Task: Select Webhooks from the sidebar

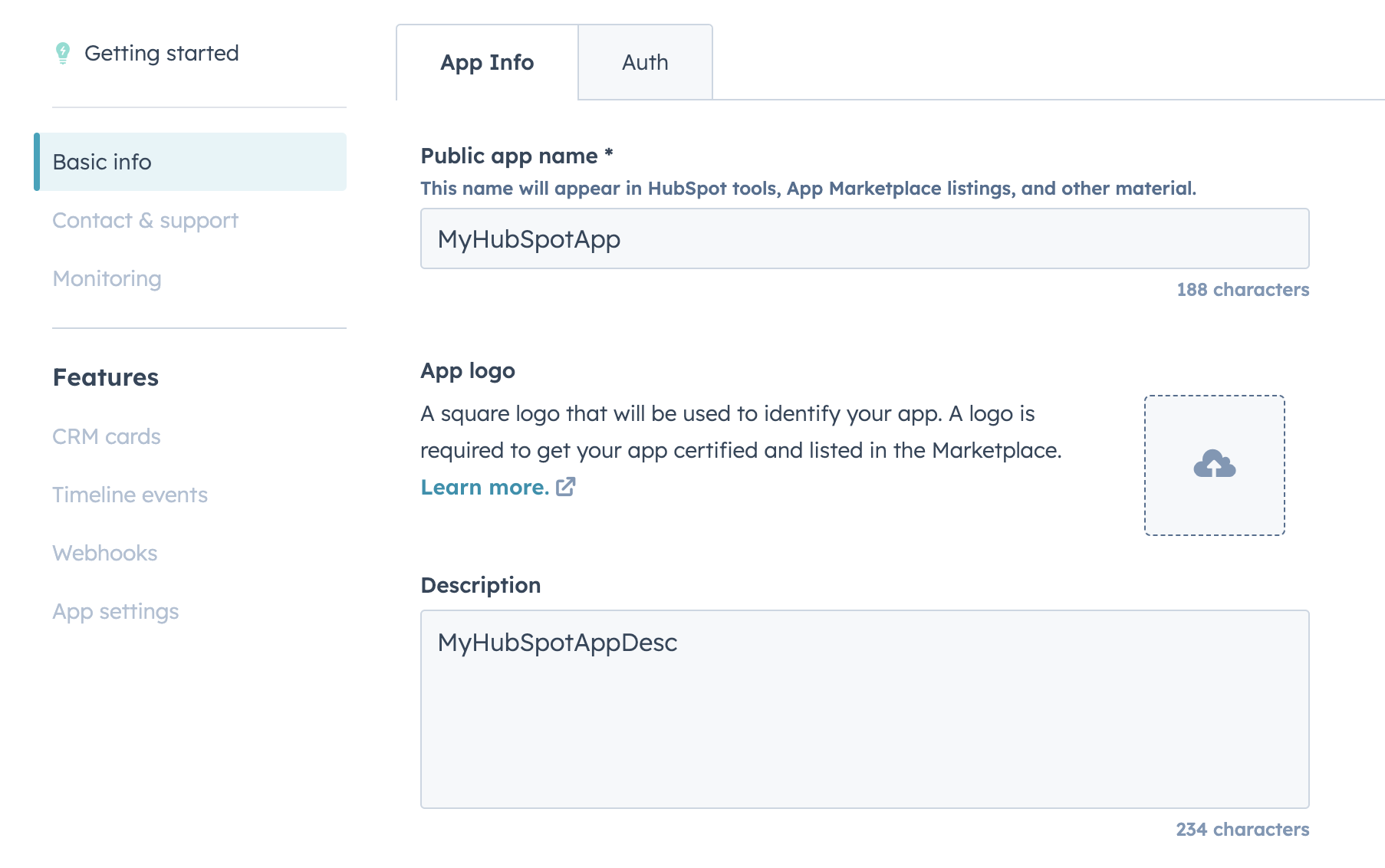Action: coord(104,553)
